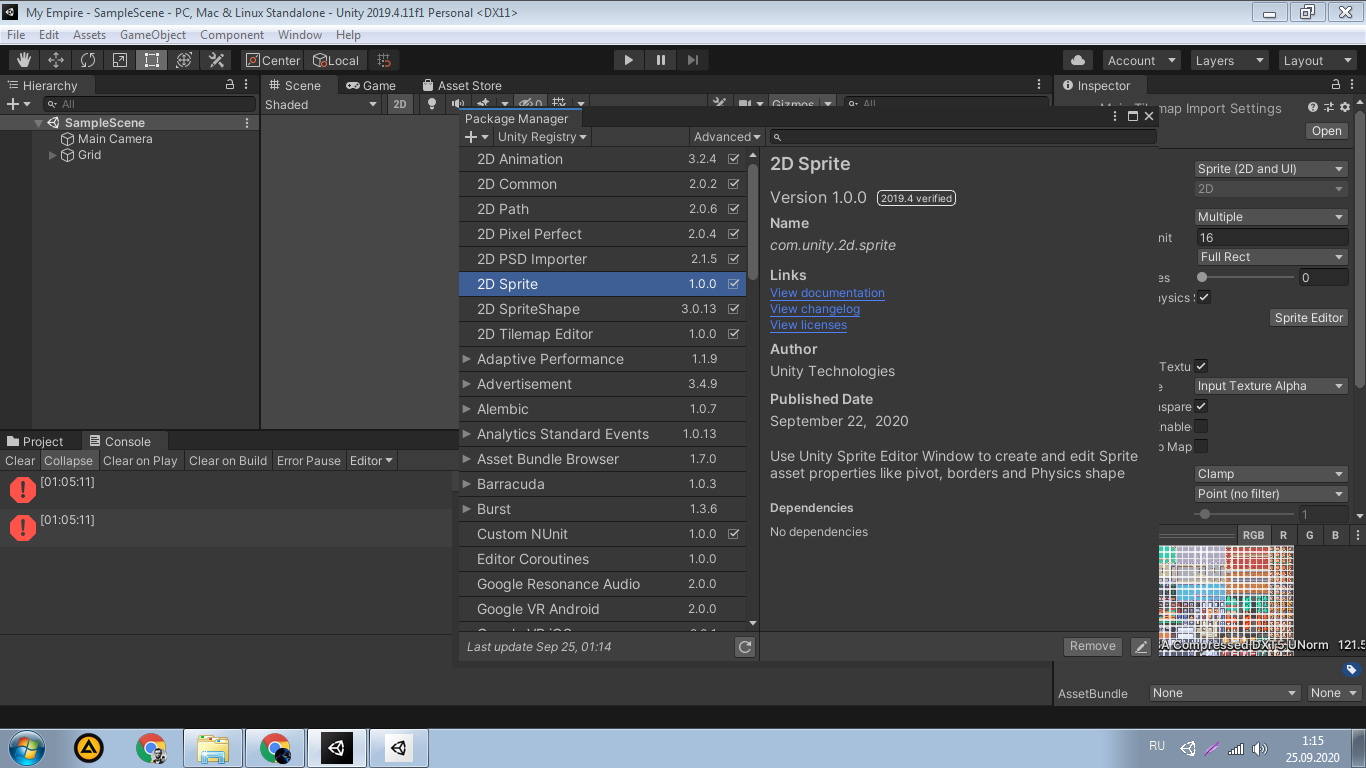Open the Advanced dropdown in Package Manager

(x=728, y=137)
